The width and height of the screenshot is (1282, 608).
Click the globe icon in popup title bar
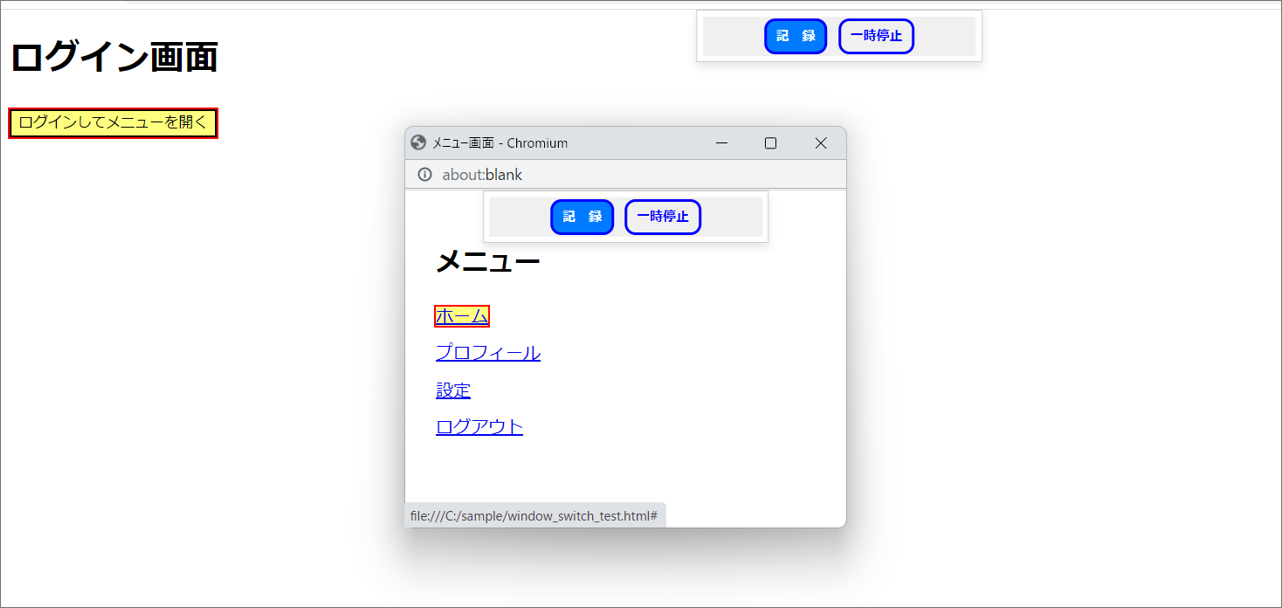419,143
